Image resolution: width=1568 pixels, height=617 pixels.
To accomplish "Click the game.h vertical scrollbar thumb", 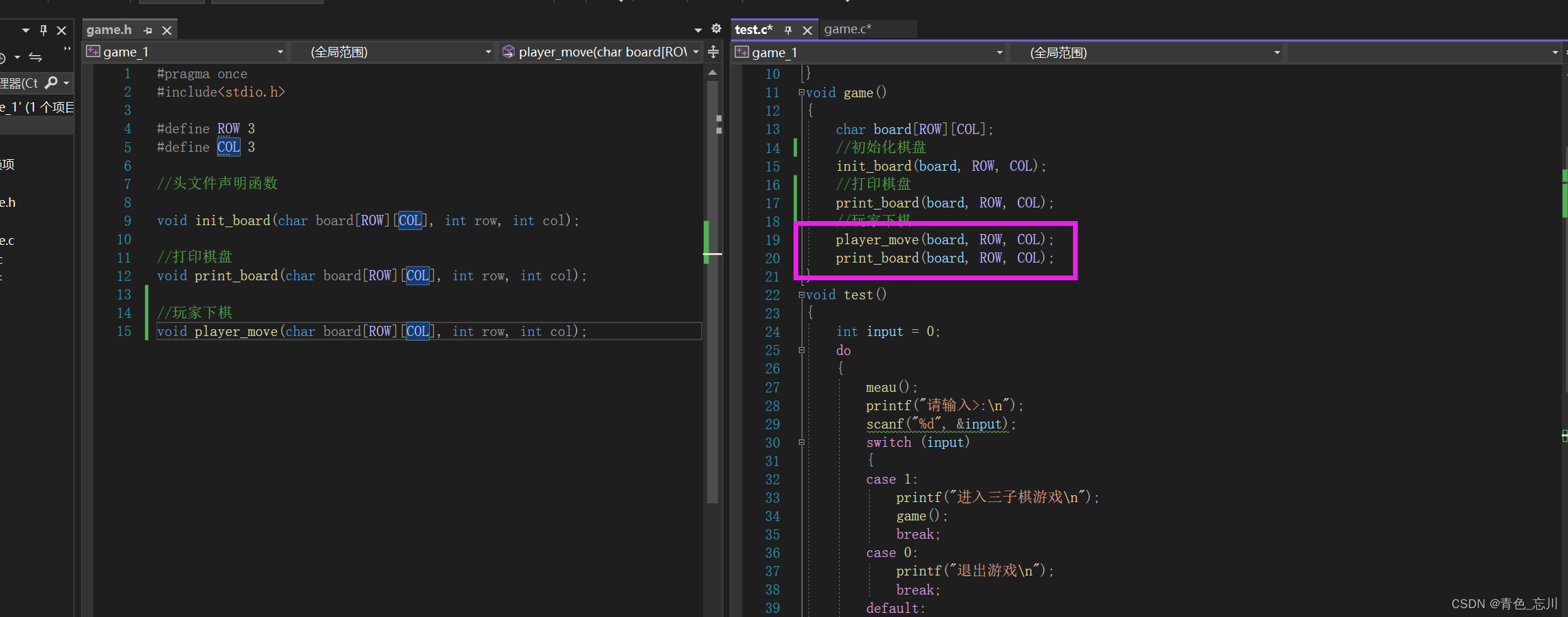I will (713, 293).
